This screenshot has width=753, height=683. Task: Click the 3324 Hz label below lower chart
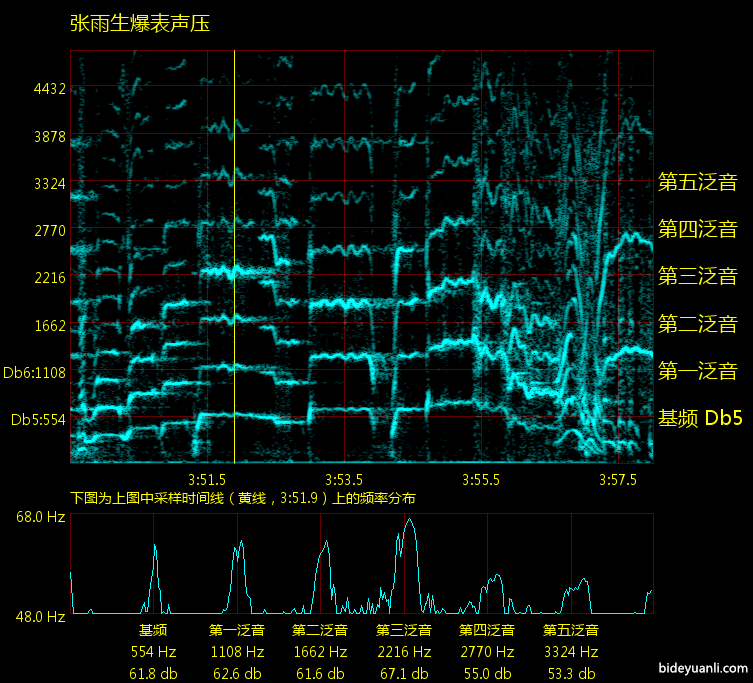coord(570,652)
